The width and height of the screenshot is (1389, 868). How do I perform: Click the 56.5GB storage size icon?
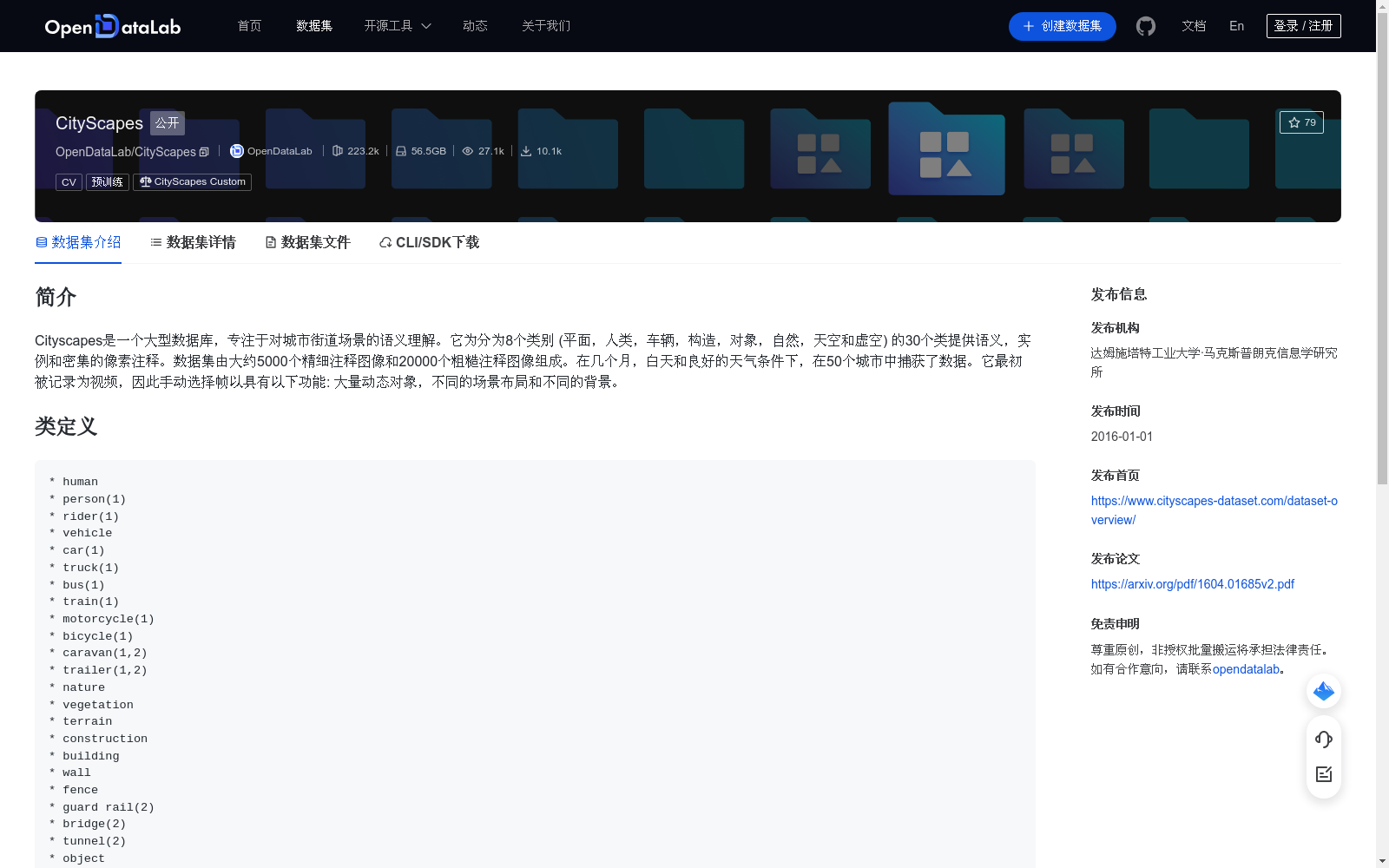pyautogui.click(x=401, y=151)
